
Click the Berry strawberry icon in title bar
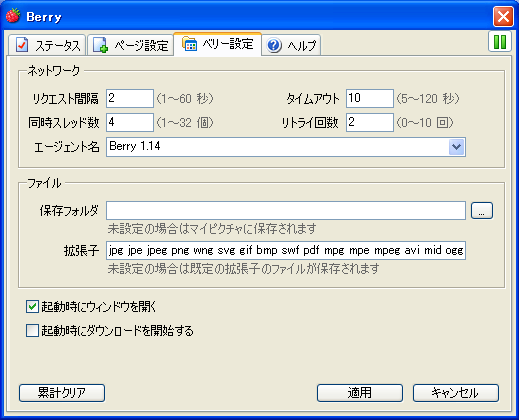(13, 16)
